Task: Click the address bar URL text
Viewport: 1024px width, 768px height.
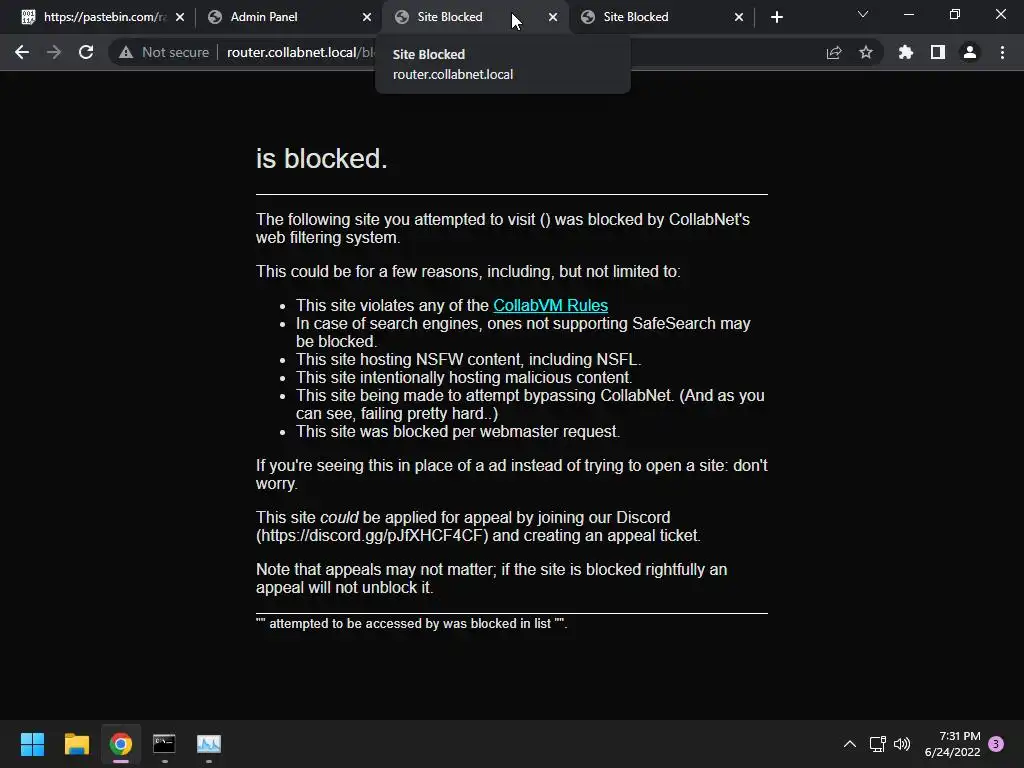Action: pyautogui.click(x=300, y=52)
